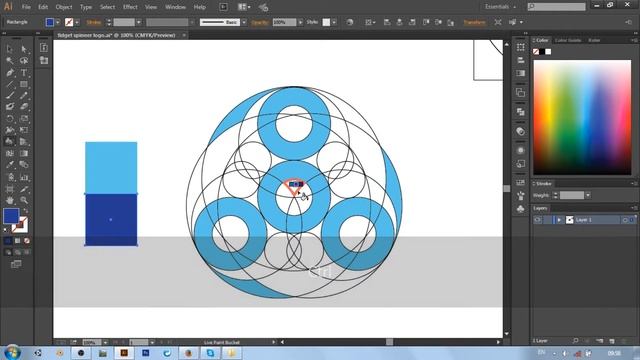Enable Draw Normal mode
Viewport: 640px width, 360px height.
pyautogui.click(x=8, y=252)
